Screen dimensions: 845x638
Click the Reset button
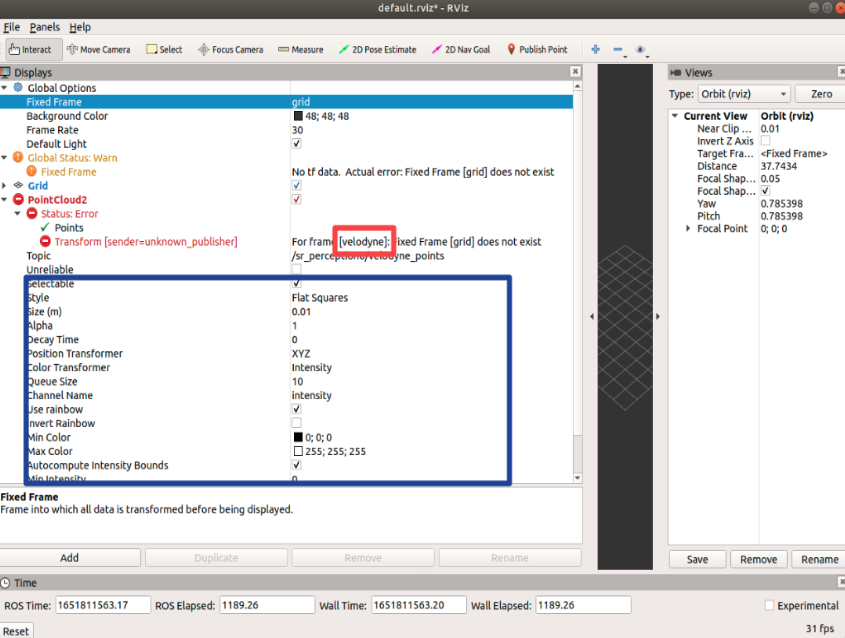point(16,631)
